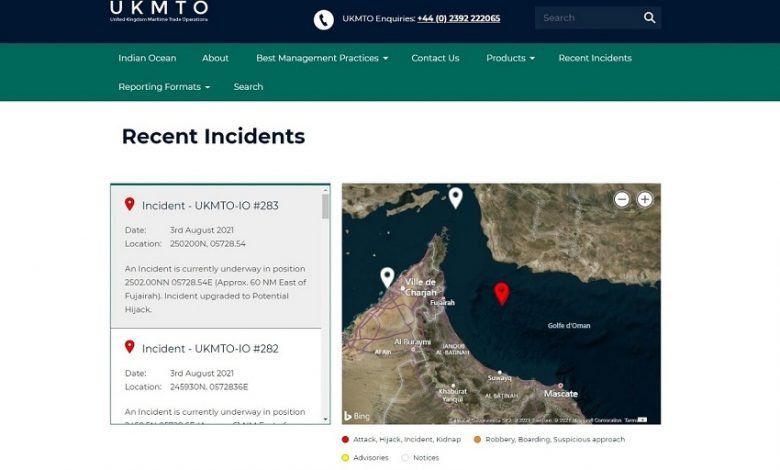Click the phone enquiries icon
Viewport: 780px width, 470px height.
pyautogui.click(x=323, y=19)
